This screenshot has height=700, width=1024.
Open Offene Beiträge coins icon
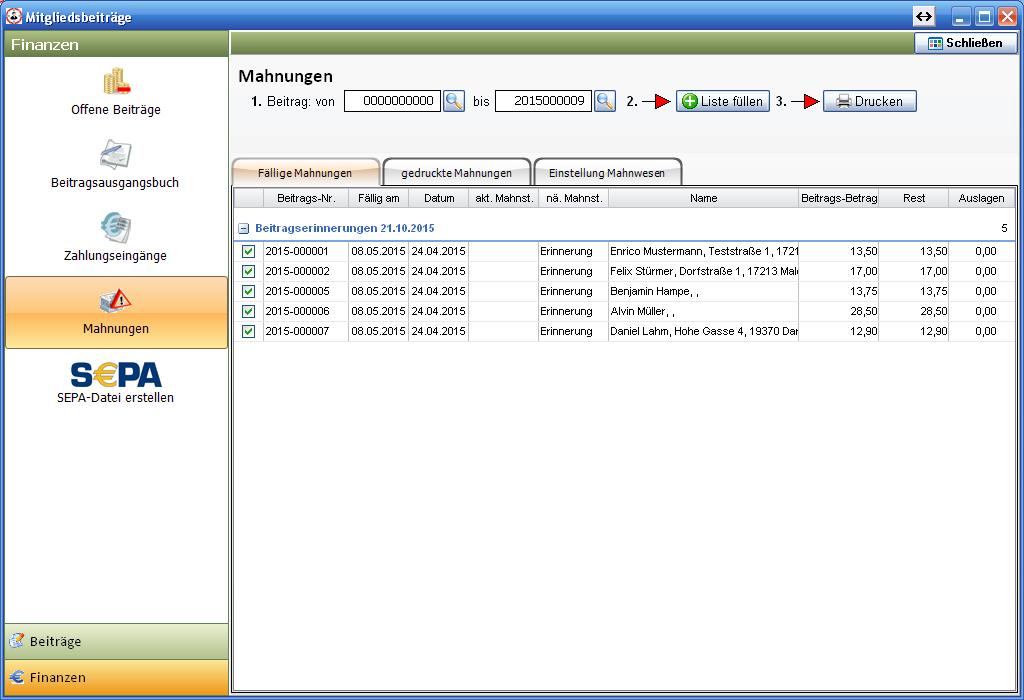pyautogui.click(x=116, y=82)
